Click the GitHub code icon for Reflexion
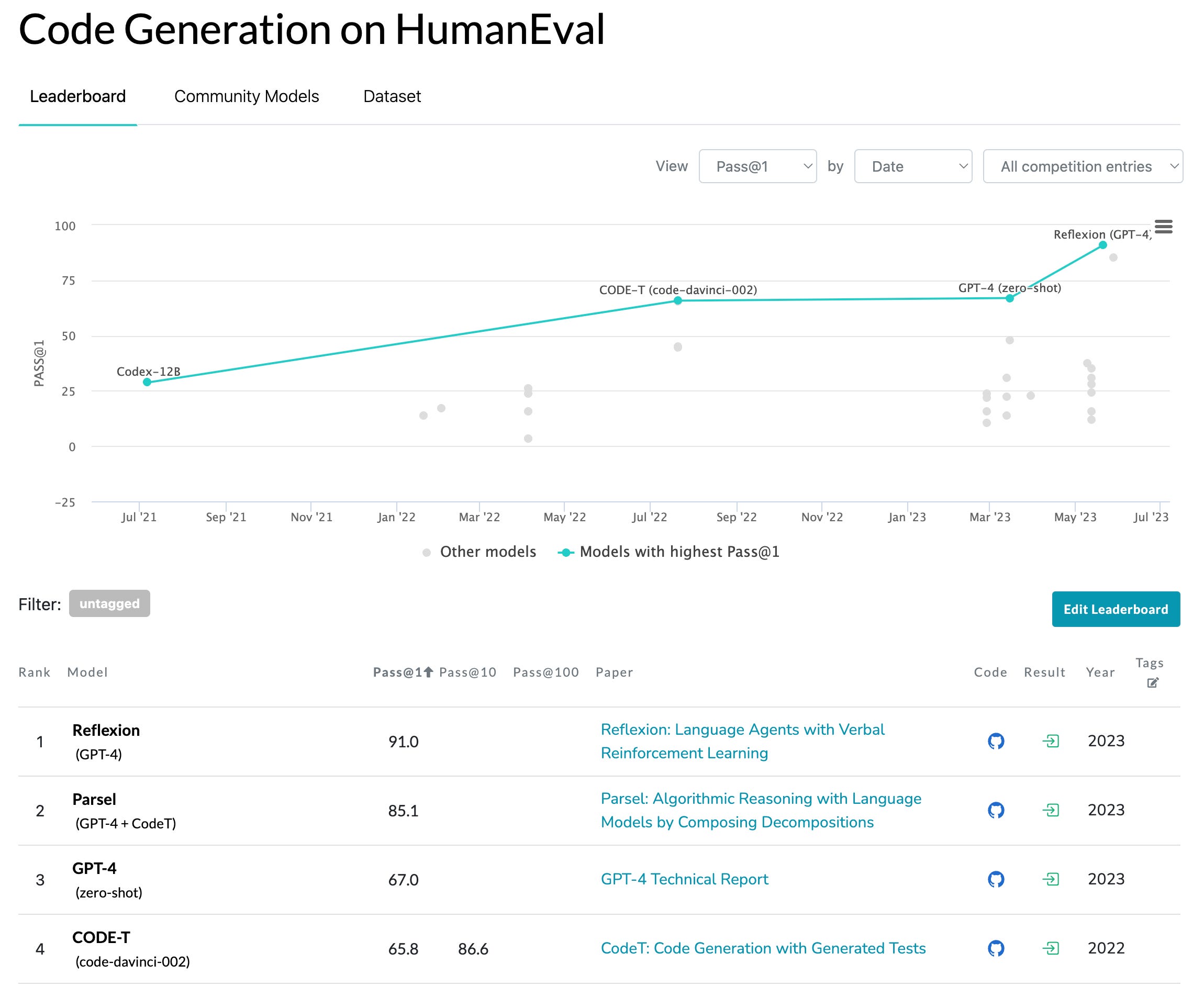 click(x=996, y=741)
